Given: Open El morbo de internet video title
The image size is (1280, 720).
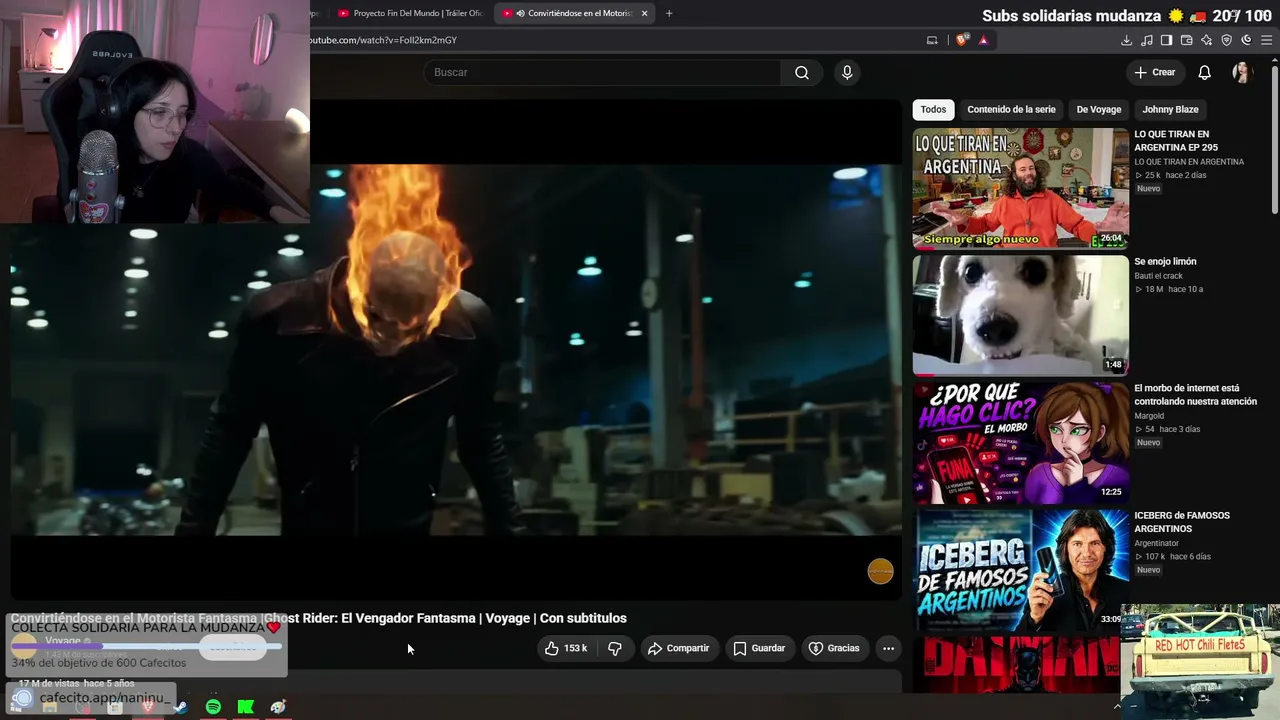Looking at the screenshot, I should tap(1195, 395).
